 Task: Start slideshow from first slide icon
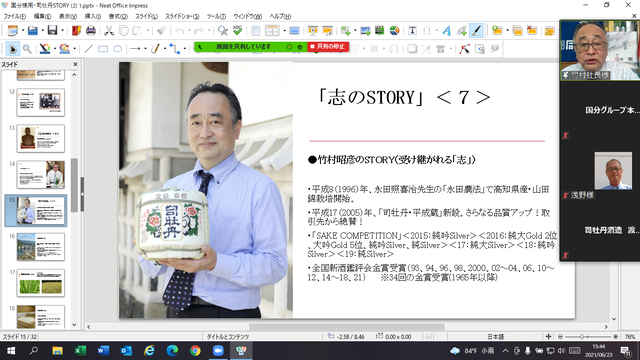(313, 31)
